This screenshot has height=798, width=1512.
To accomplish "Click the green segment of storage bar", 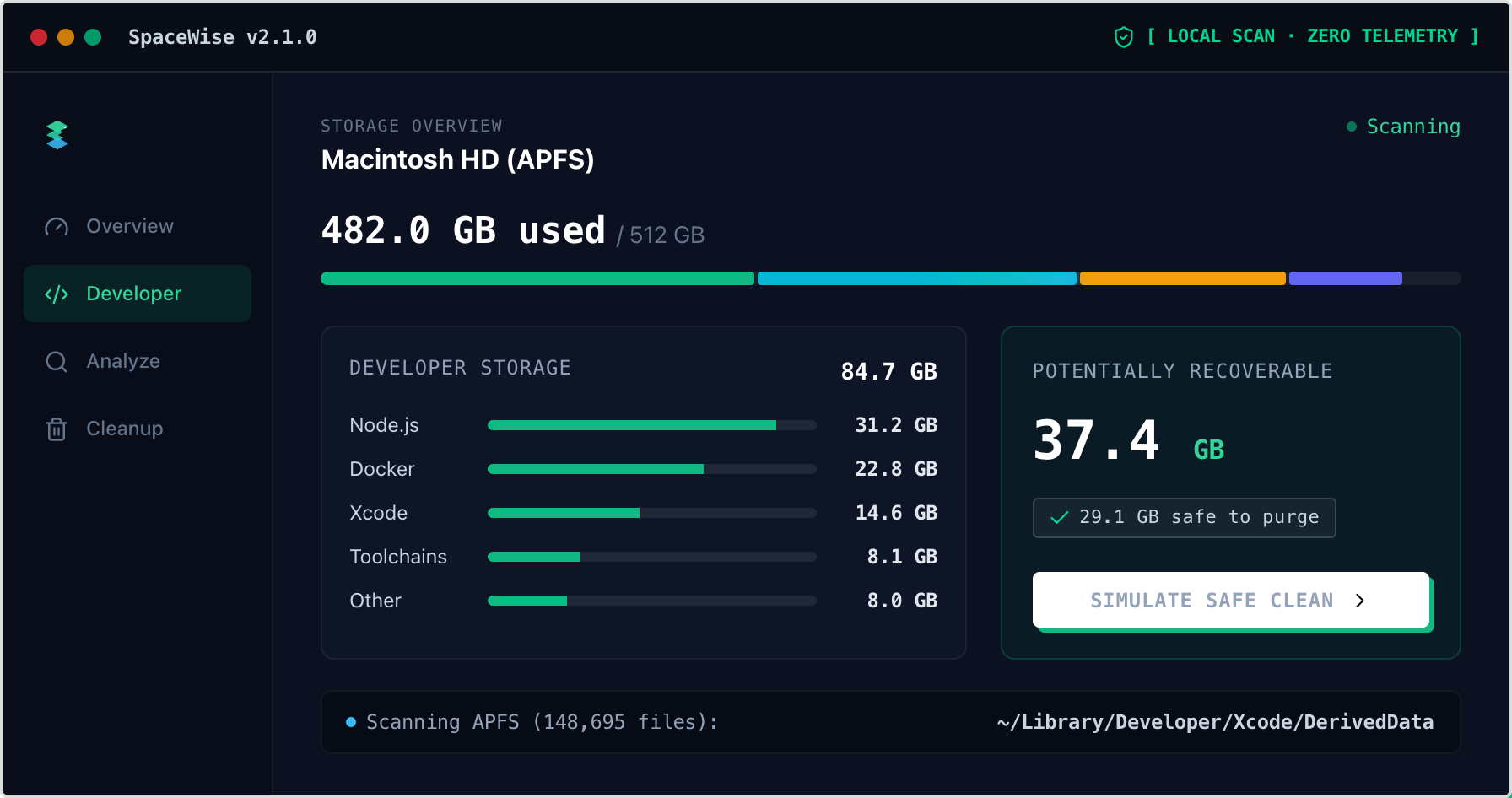I will (537, 278).
